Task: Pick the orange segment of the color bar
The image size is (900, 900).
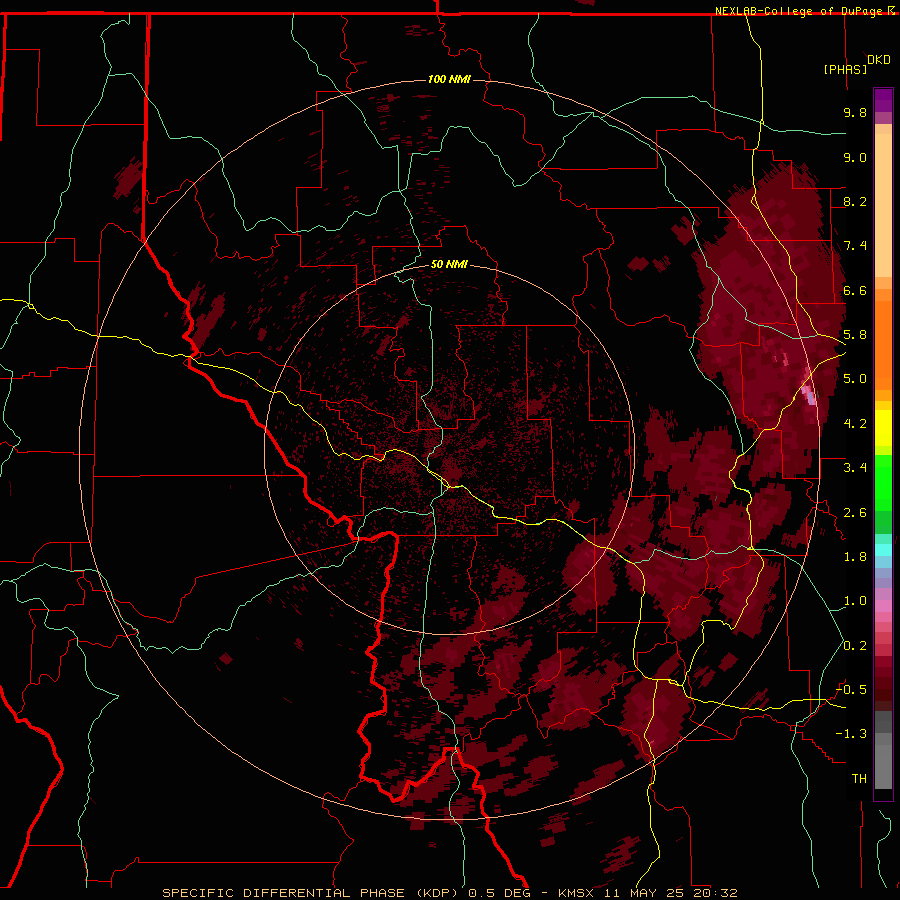Action: pos(883,344)
